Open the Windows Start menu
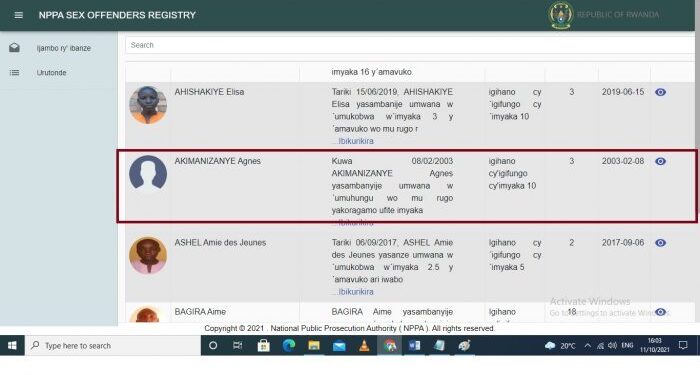The height and width of the screenshot is (375, 700). (12, 346)
